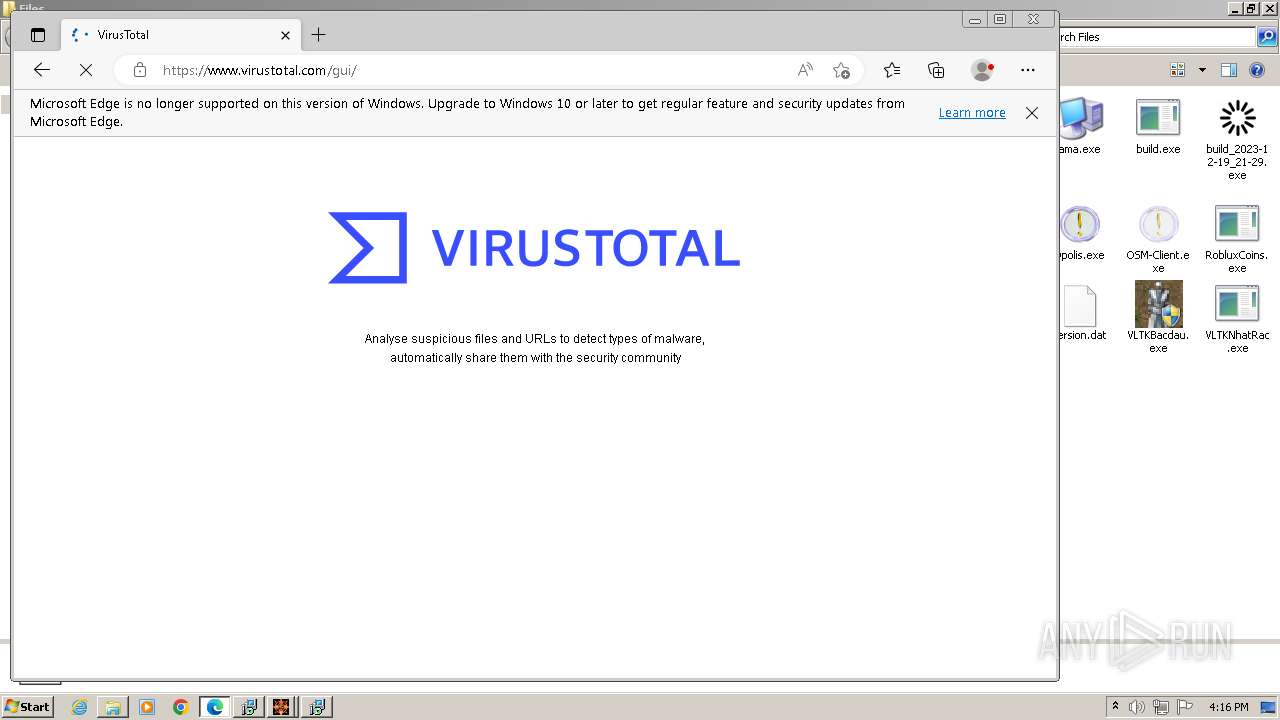The height and width of the screenshot is (720, 1280).
Task: Open the Windows Start menu
Action: click(28, 707)
